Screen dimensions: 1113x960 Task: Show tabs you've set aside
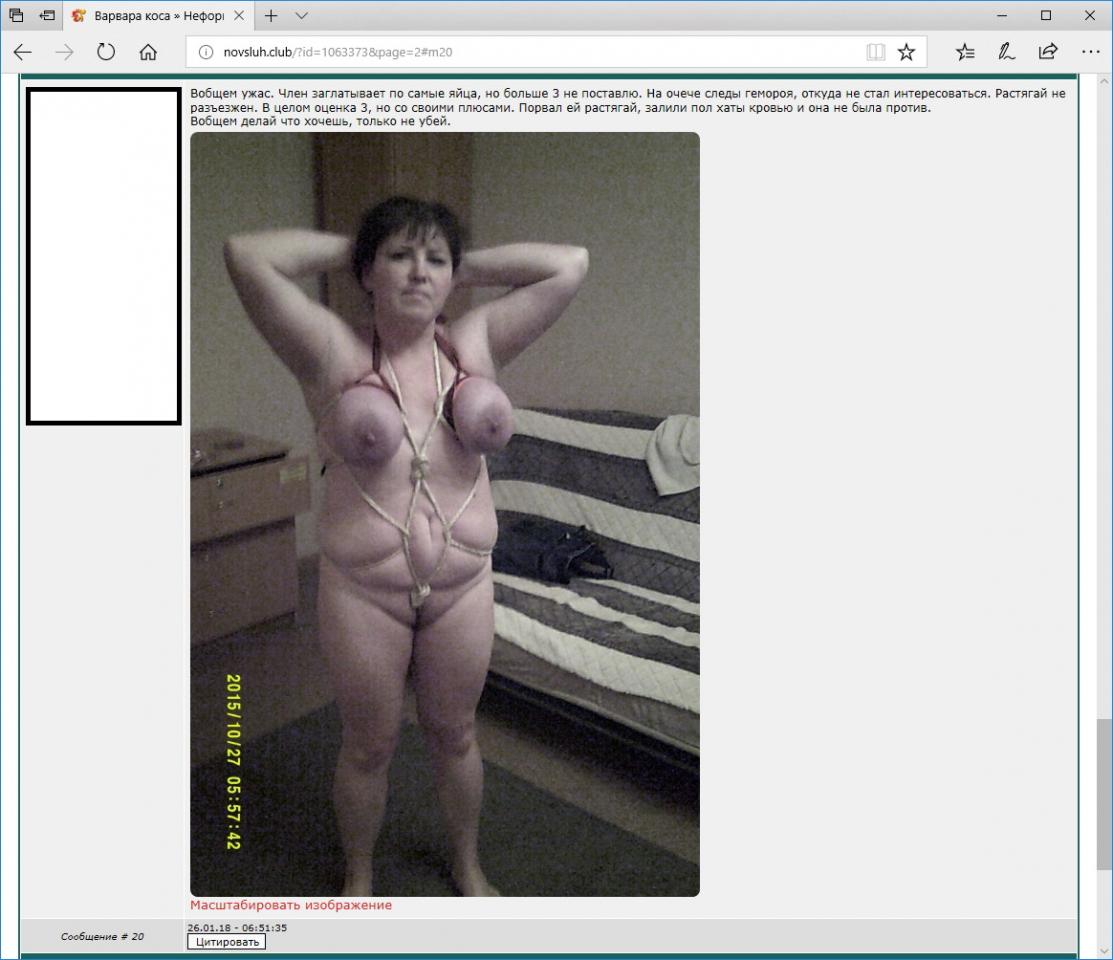click(x=16, y=16)
